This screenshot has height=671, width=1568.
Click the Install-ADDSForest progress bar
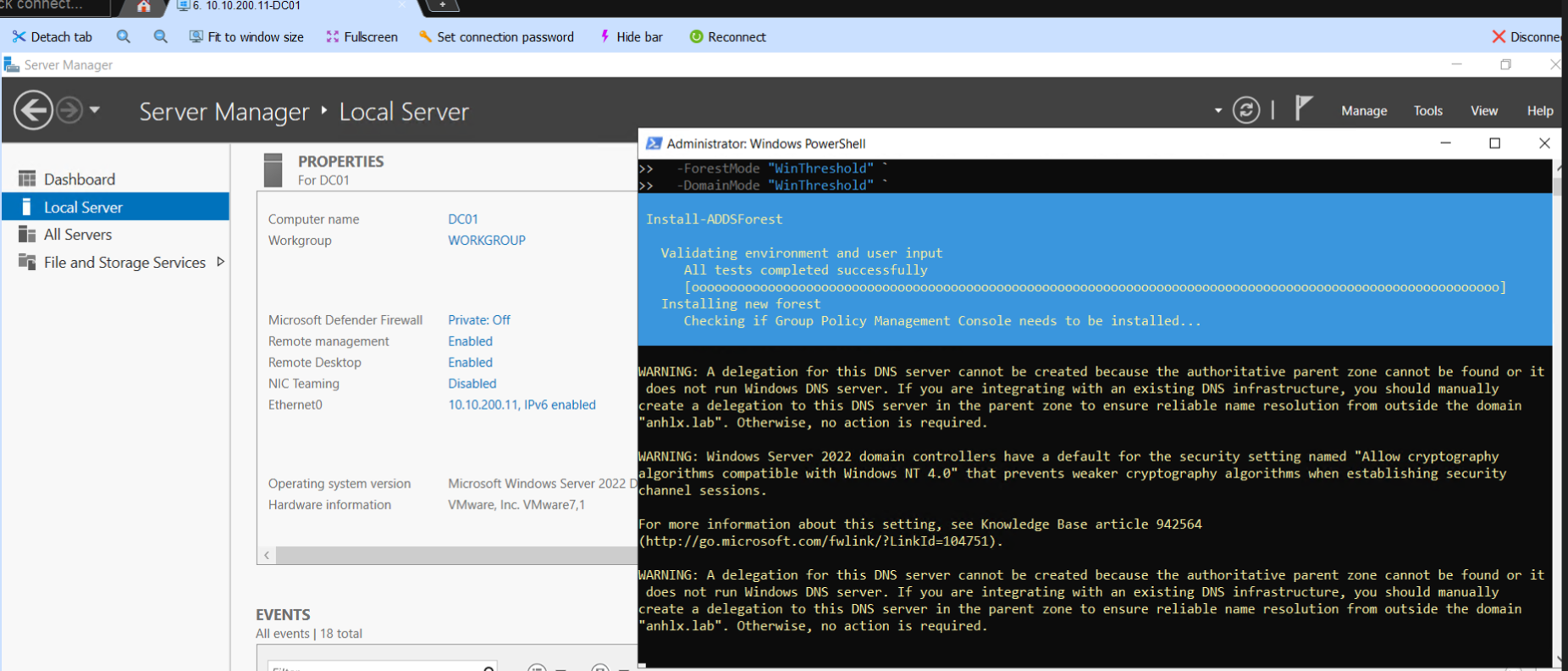click(x=1096, y=287)
